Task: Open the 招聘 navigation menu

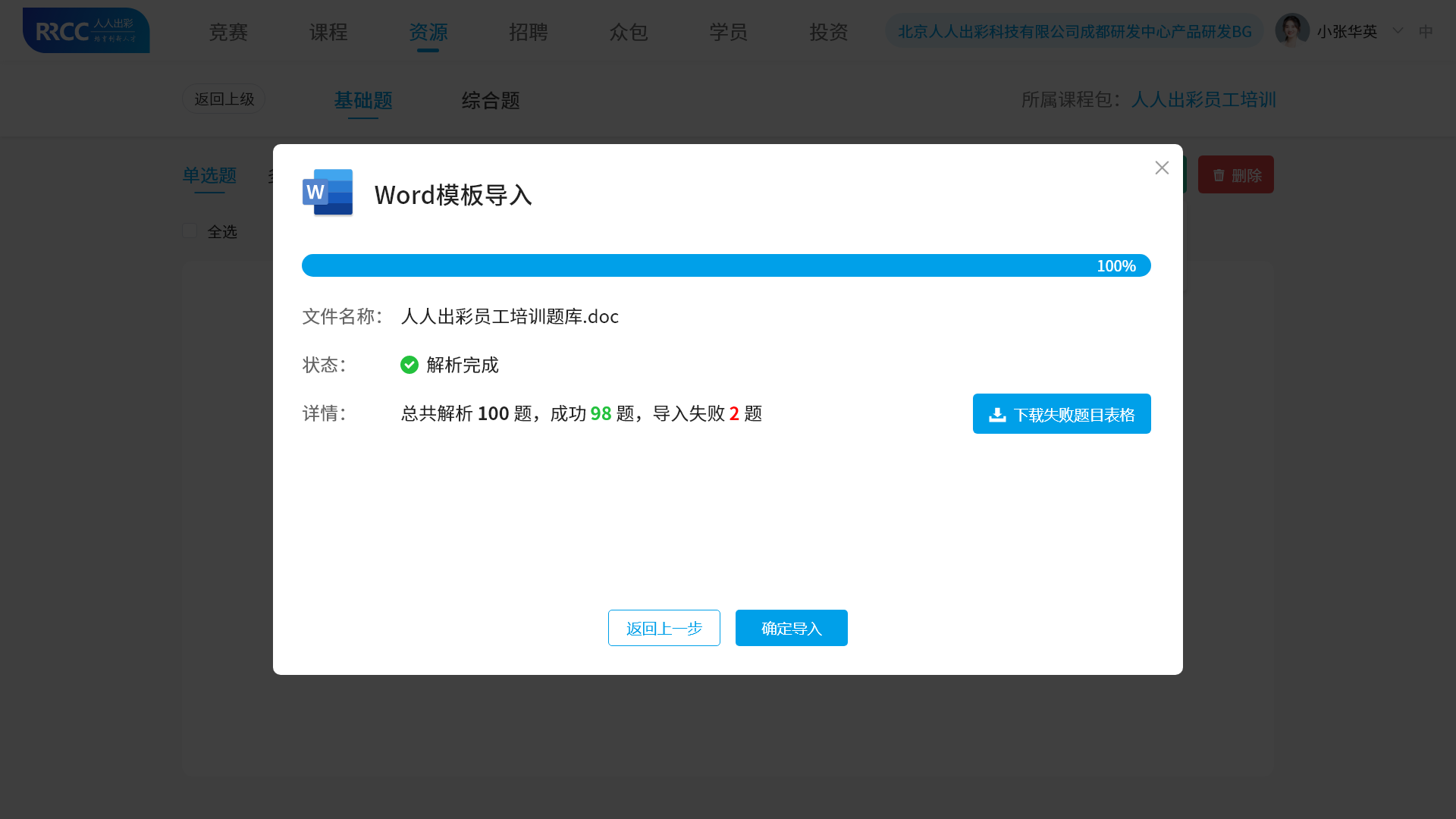Action: pos(529,32)
